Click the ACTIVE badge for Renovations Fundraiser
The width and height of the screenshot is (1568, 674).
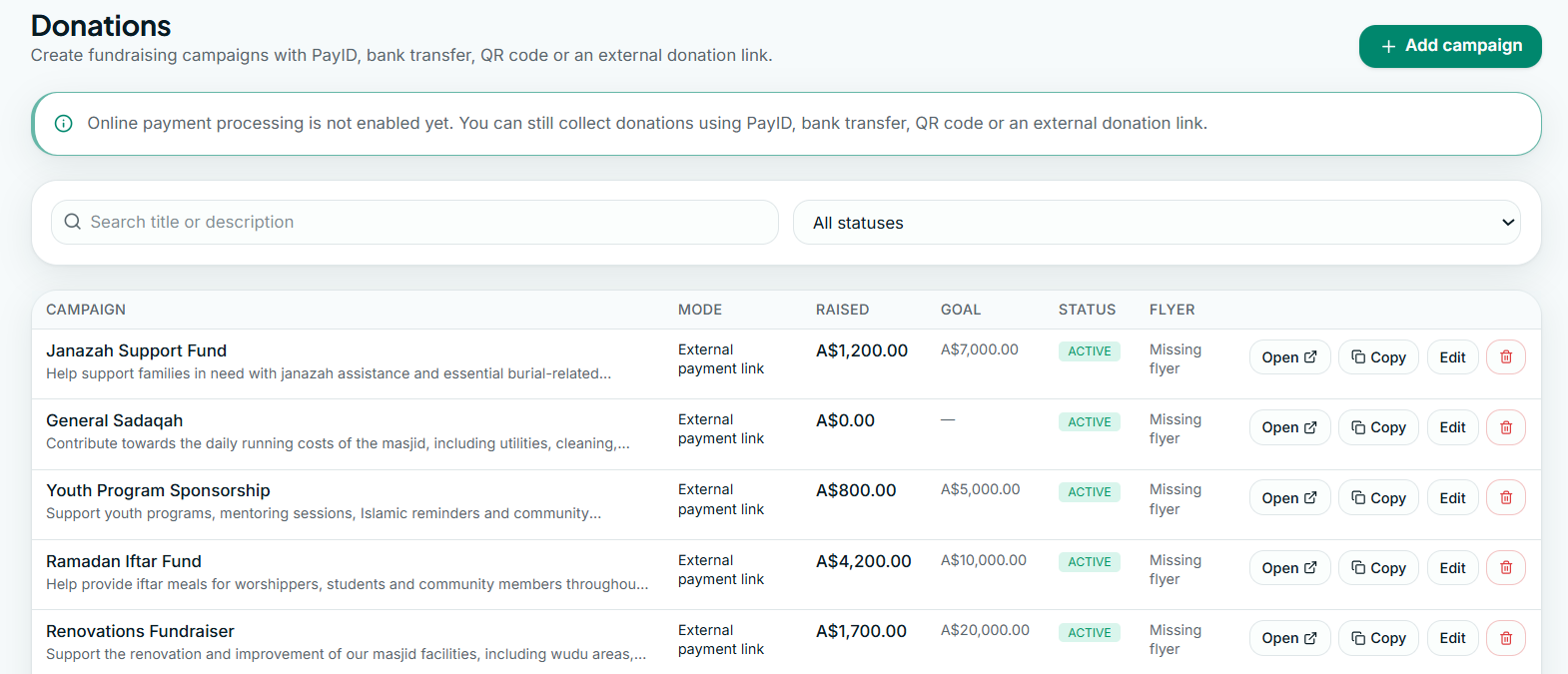pos(1090,632)
